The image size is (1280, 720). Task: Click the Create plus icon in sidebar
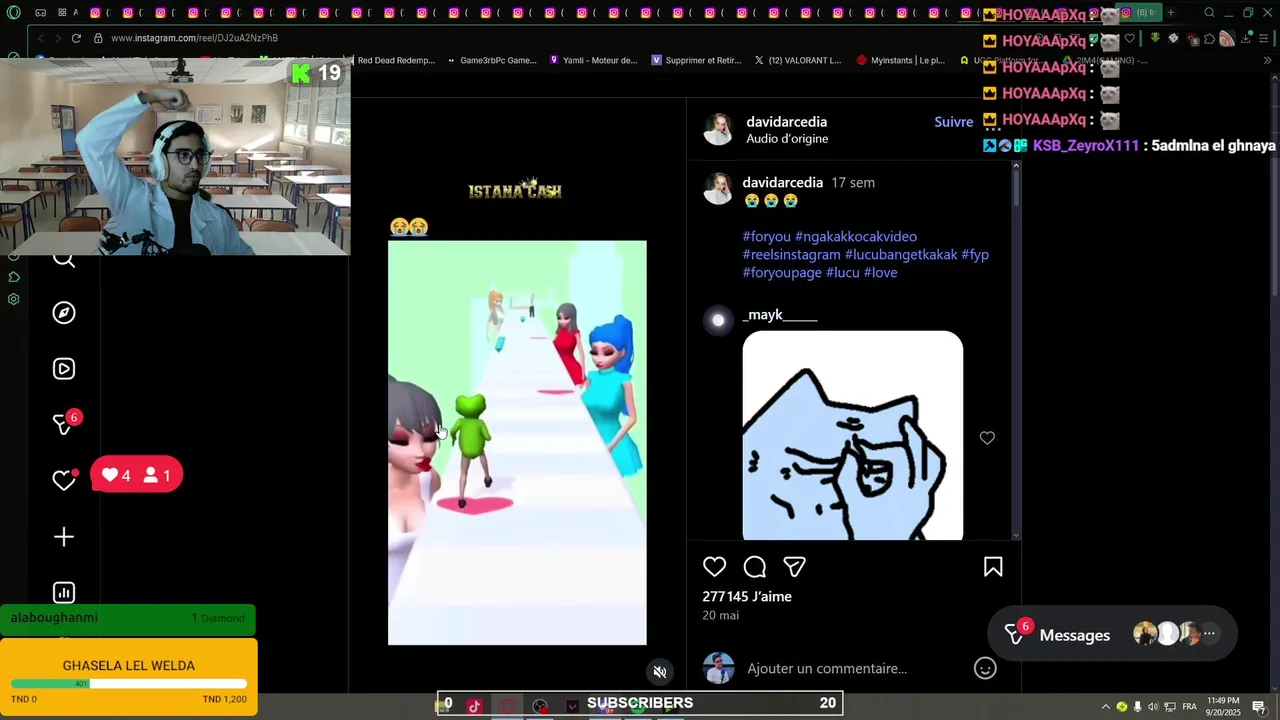pos(64,537)
